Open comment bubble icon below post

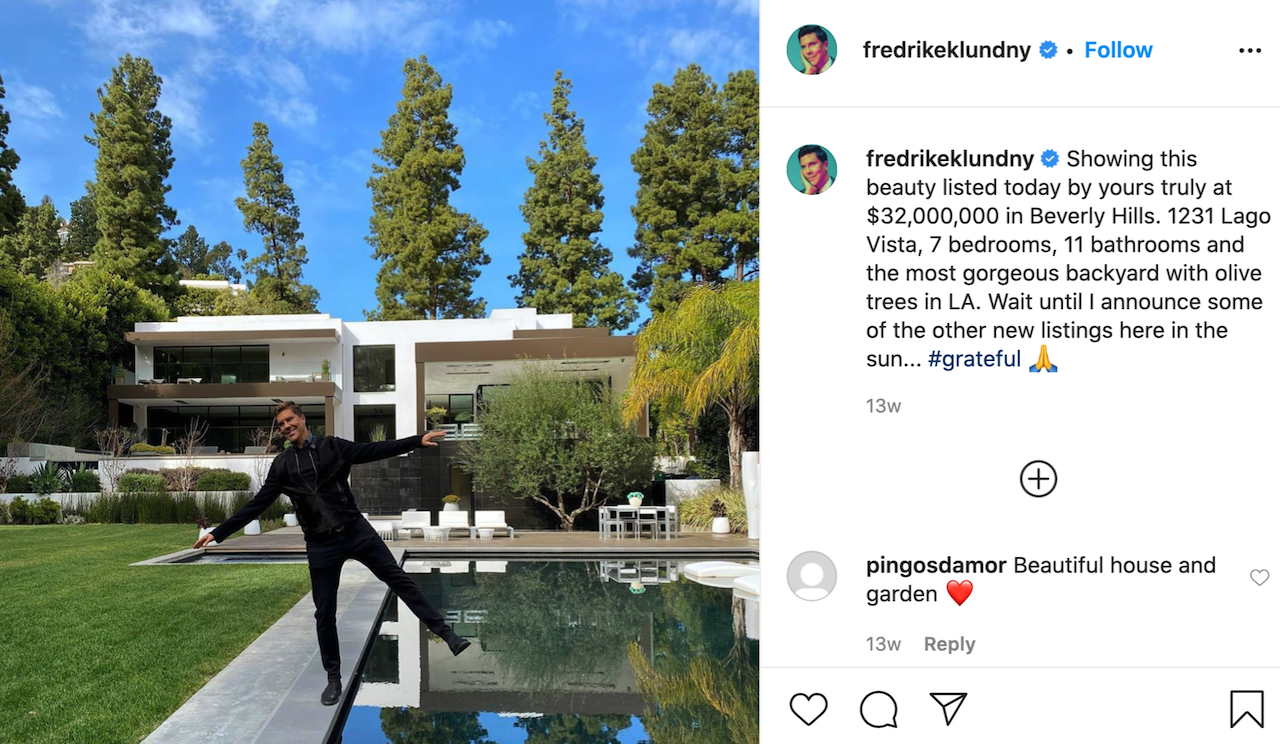click(x=878, y=709)
